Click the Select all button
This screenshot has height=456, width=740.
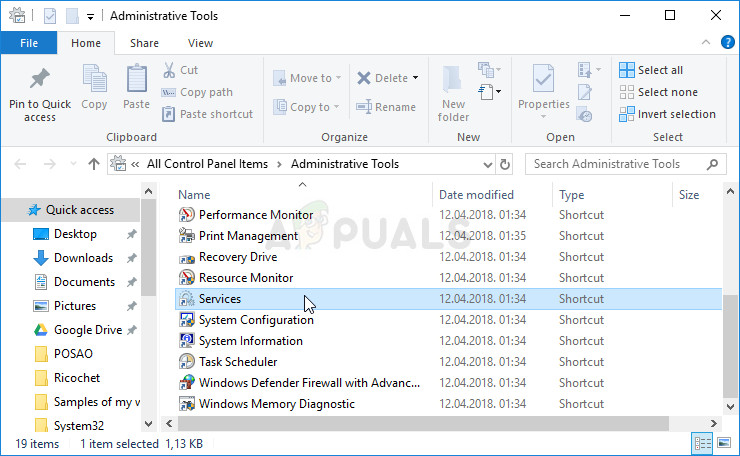(x=651, y=70)
